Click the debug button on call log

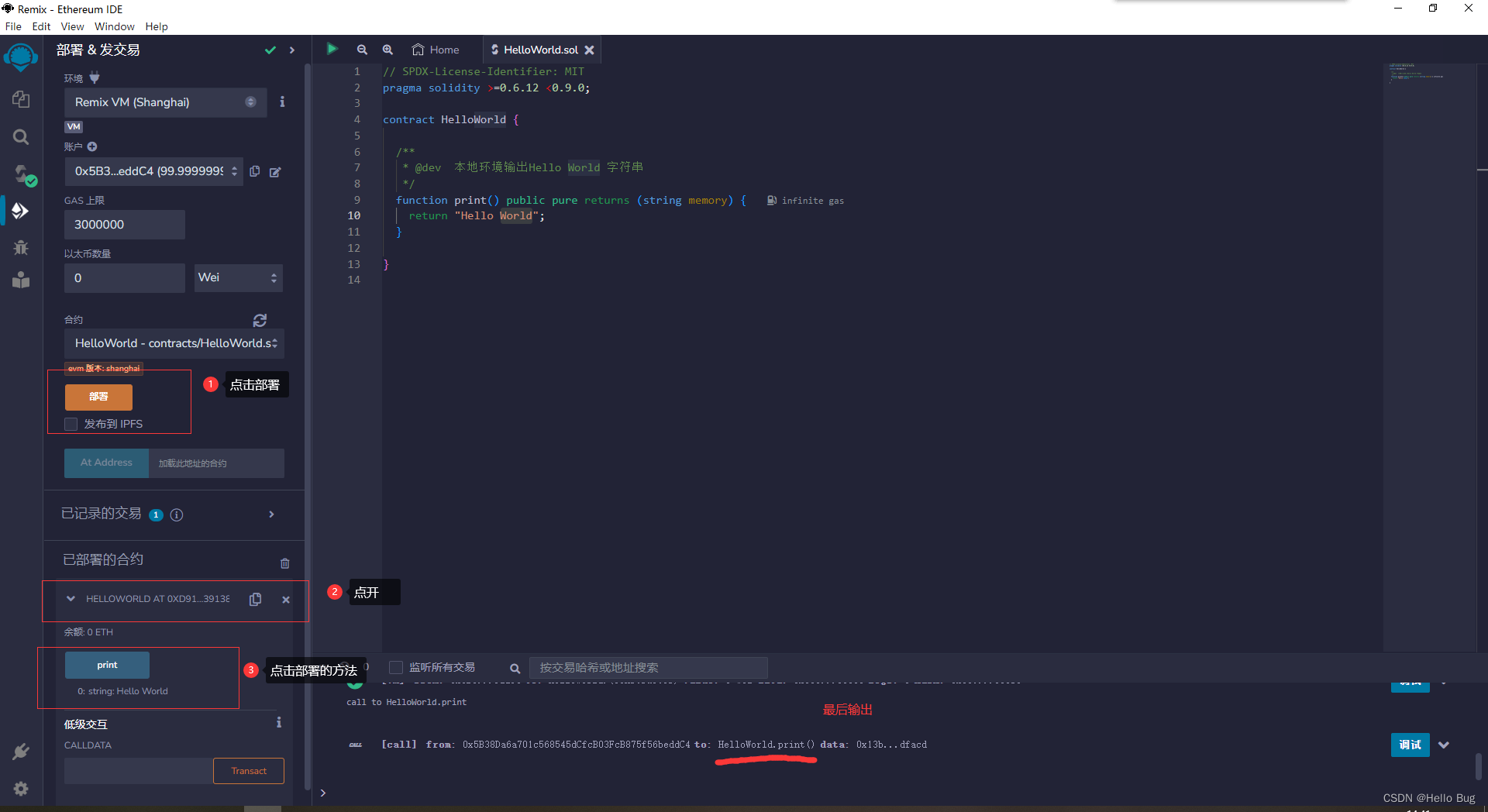pos(1410,745)
